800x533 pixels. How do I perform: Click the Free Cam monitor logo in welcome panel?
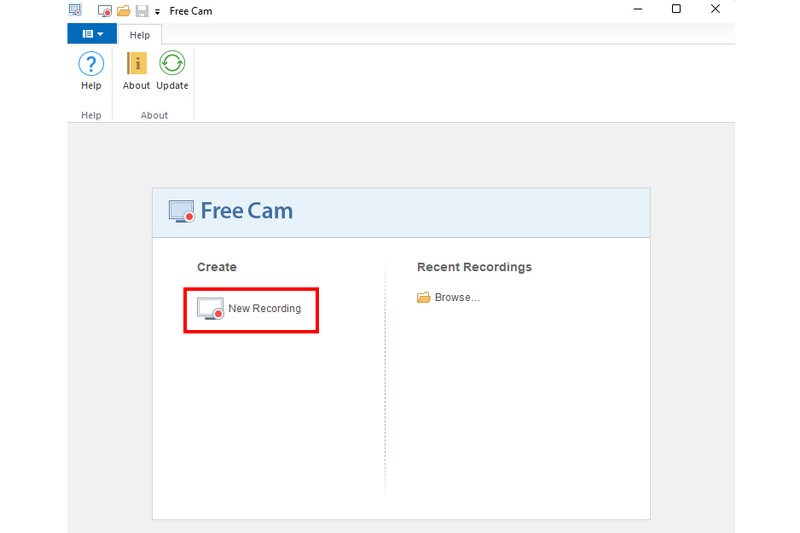pos(181,211)
